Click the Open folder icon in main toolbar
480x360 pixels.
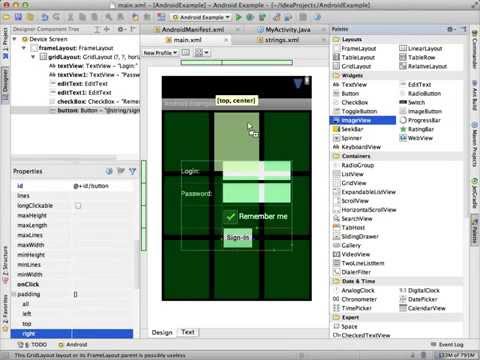[7, 17]
